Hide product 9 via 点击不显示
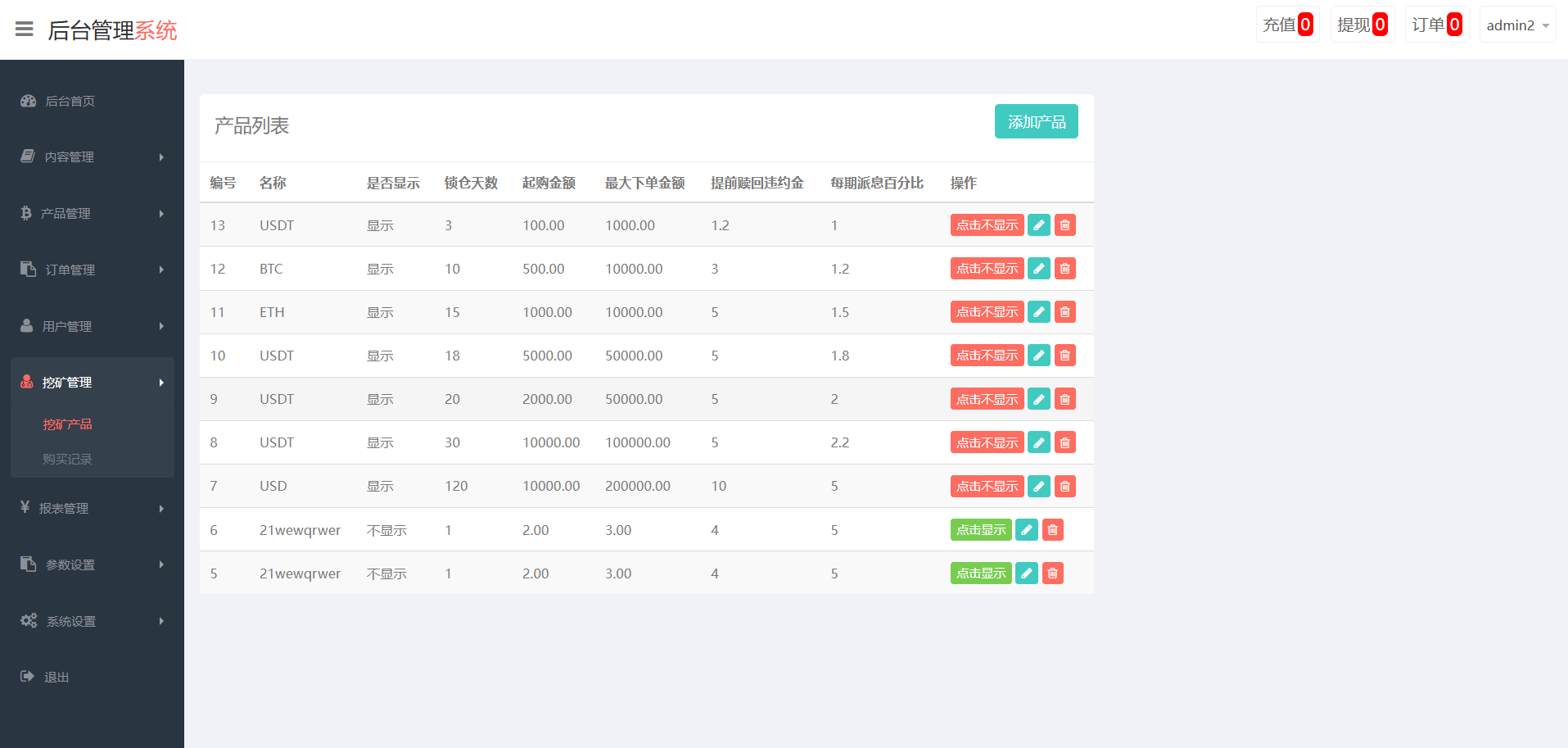The width and height of the screenshot is (1568, 748). (987, 399)
